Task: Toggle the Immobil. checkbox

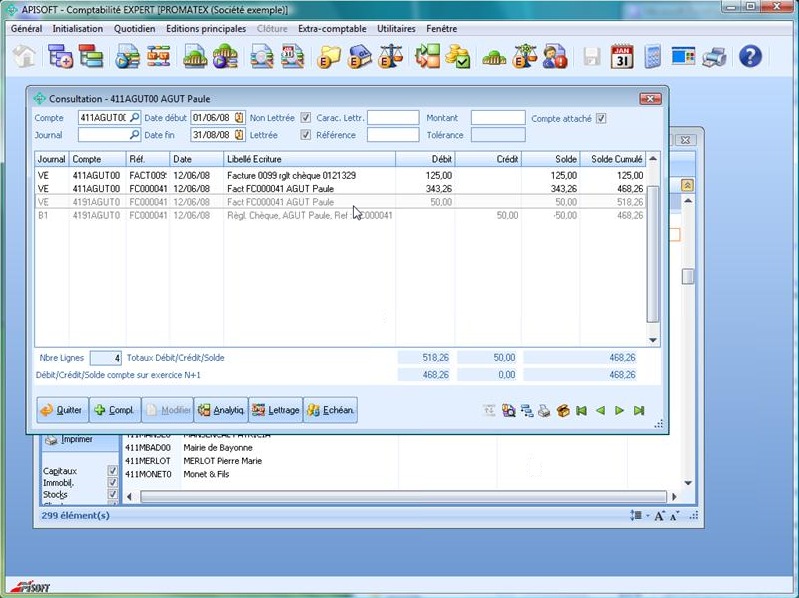Action: [x=113, y=482]
